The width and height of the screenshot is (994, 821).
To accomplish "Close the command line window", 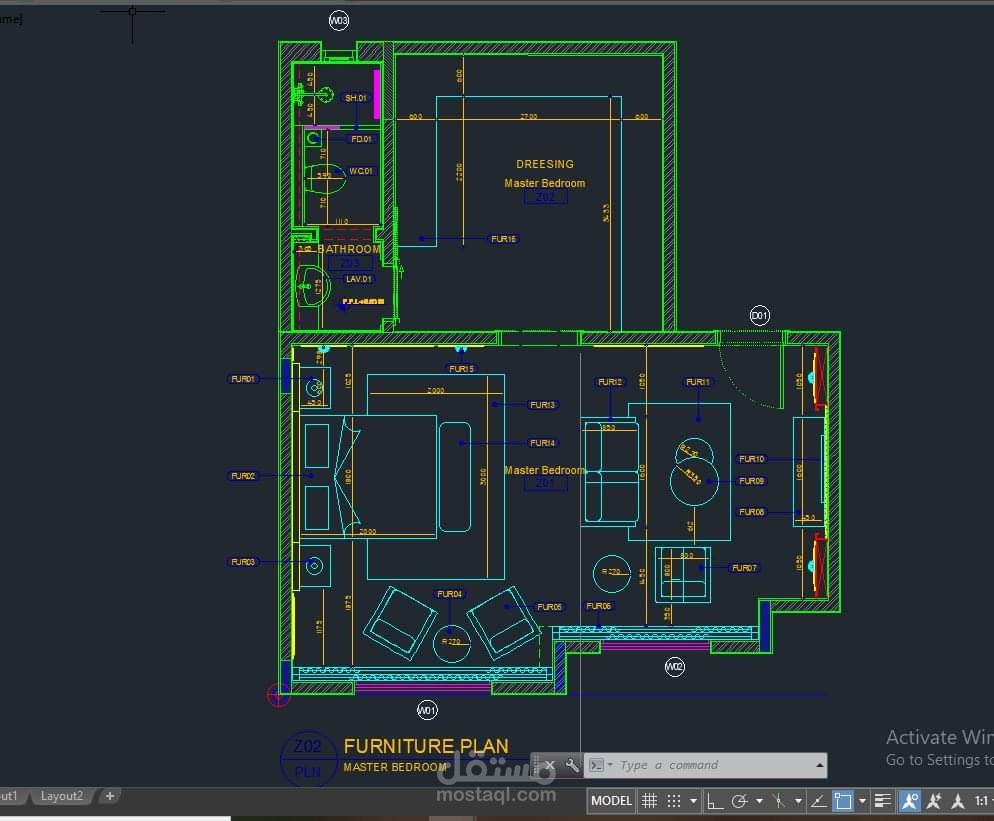I will pos(550,765).
